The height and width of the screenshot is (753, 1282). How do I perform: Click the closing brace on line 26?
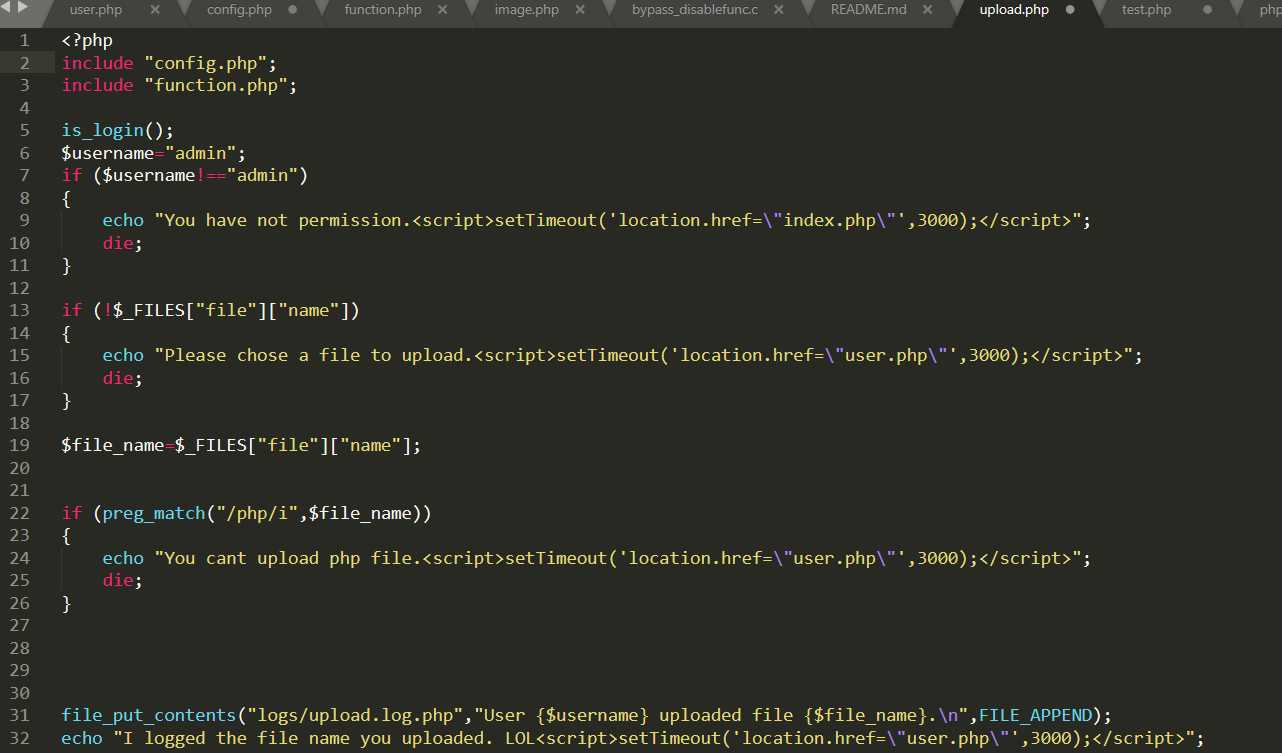coord(67,603)
